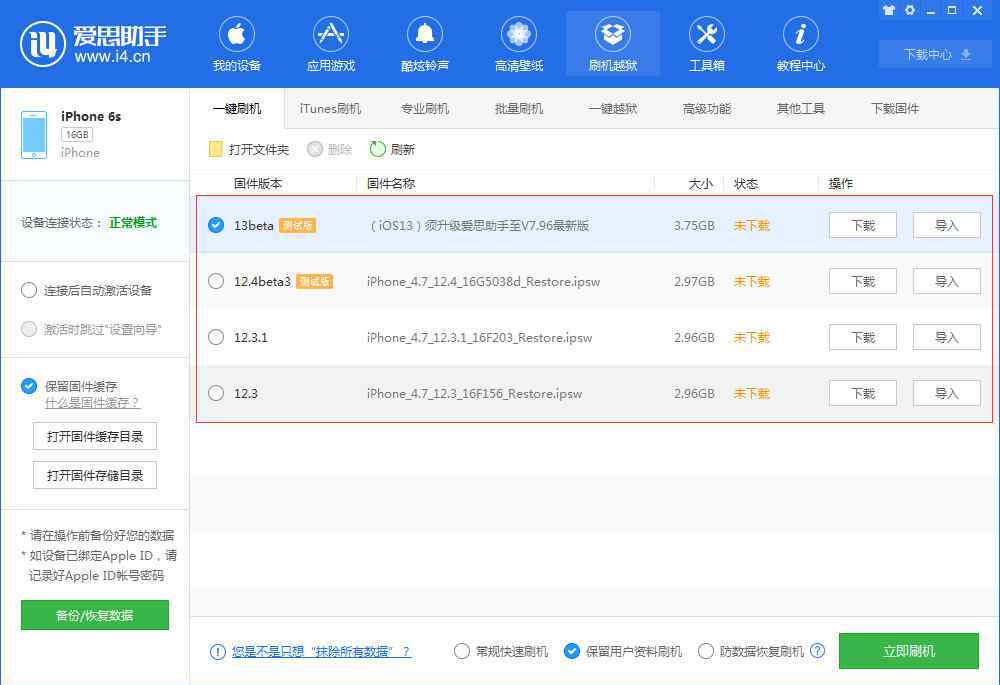Choose 常规快速刷机 mode
Viewport: 1000px width, 685px height.
(462, 651)
